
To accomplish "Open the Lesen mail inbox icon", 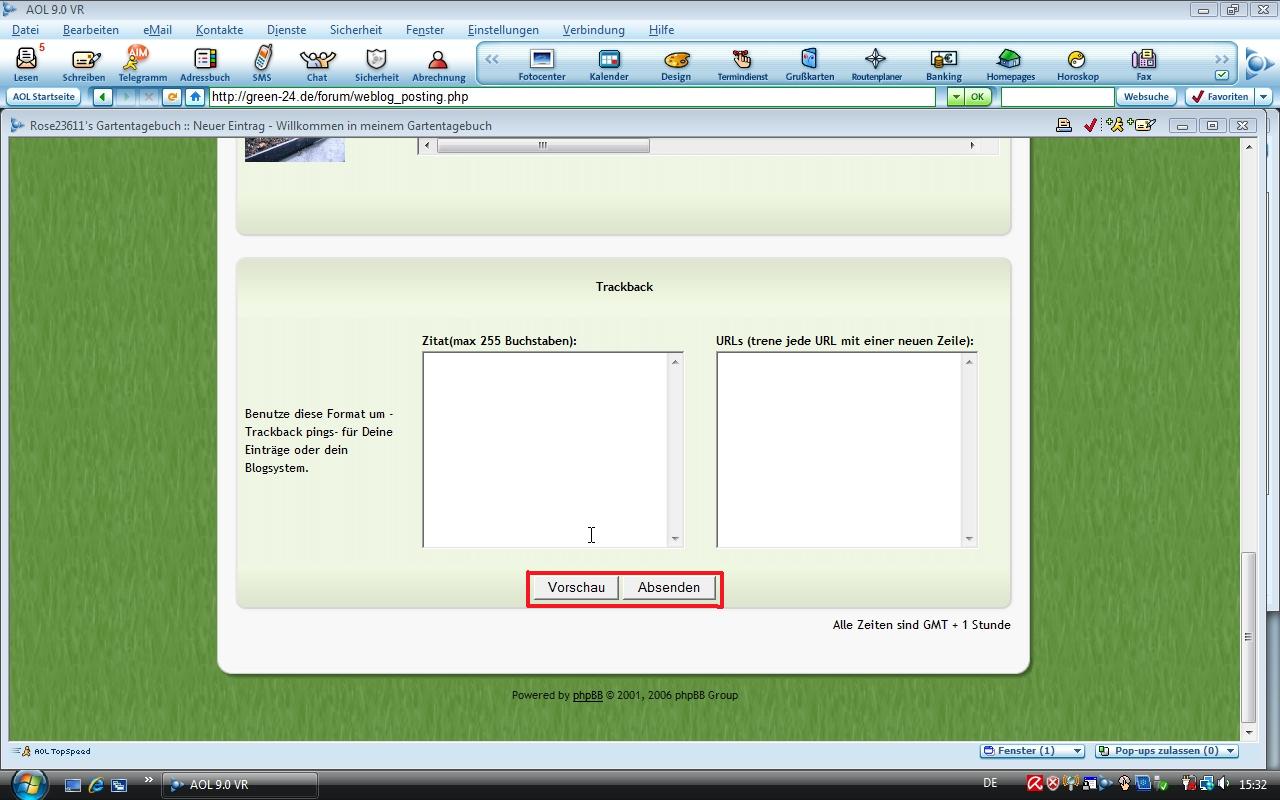I will tap(26, 62).
